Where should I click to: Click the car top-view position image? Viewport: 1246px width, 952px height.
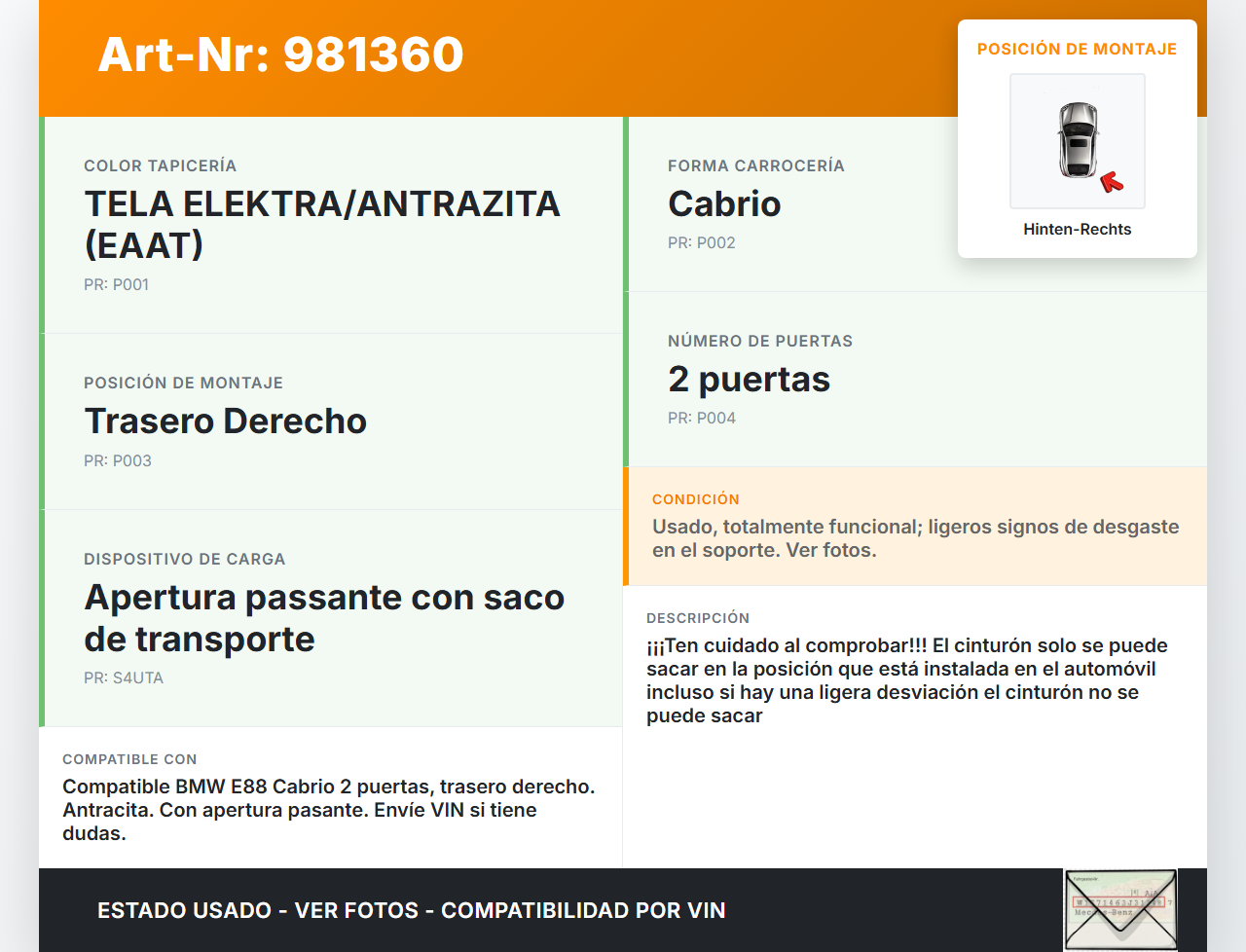[x=1077, y=140]
